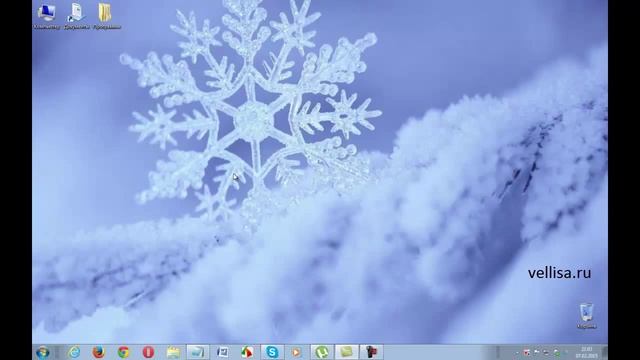This screenshot has height=360, width=640.
Task: Launch Internet Explorer from the taskbar
Action: coord(74,352)
